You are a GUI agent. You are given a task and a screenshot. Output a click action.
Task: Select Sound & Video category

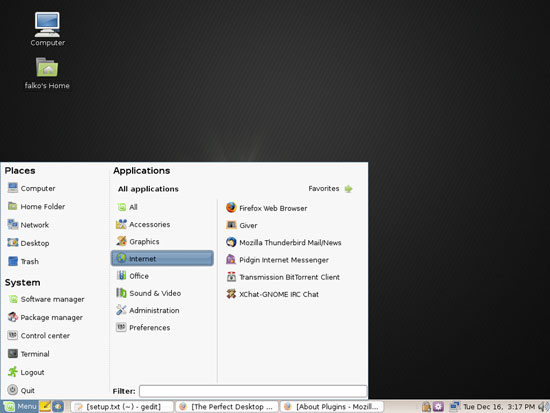162,293
